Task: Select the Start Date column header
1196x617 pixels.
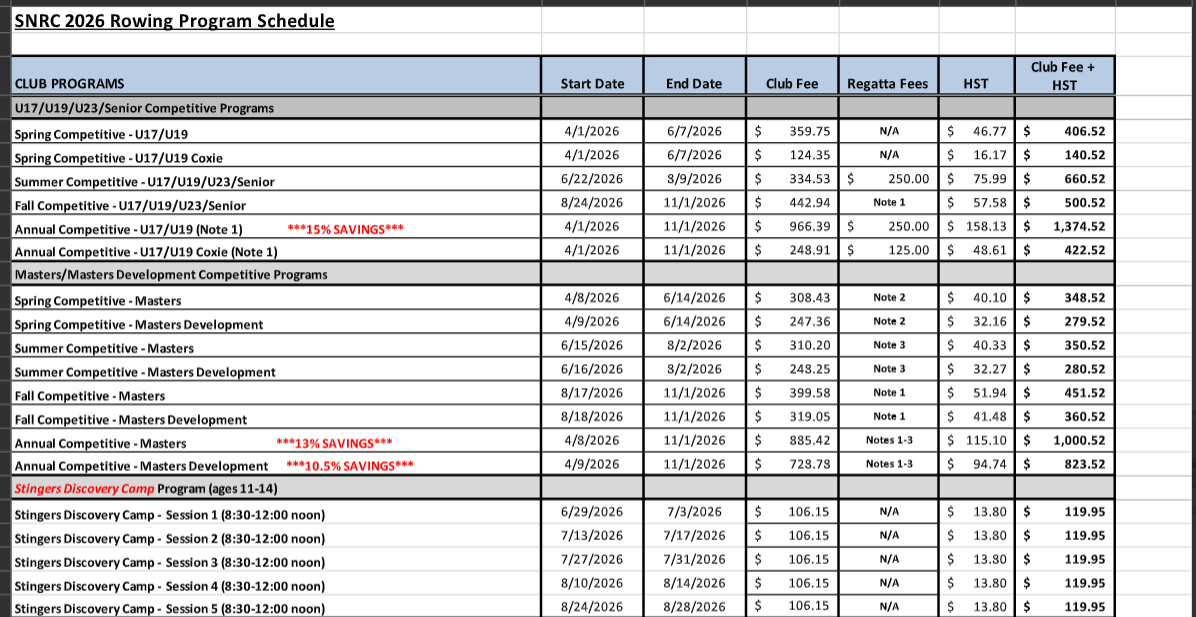Action: click(592, 84)
